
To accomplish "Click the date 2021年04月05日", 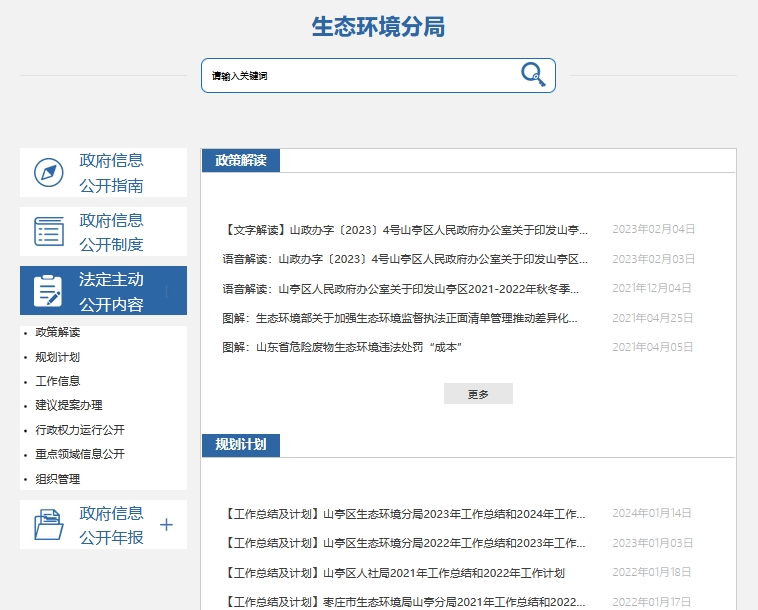I will 653,347.
